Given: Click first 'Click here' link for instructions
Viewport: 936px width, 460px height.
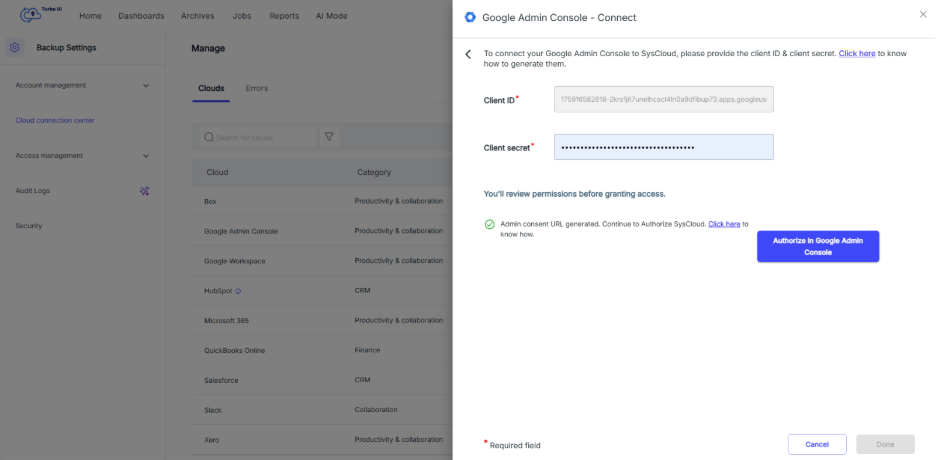Looking at the screenshot, I should 856,52.
